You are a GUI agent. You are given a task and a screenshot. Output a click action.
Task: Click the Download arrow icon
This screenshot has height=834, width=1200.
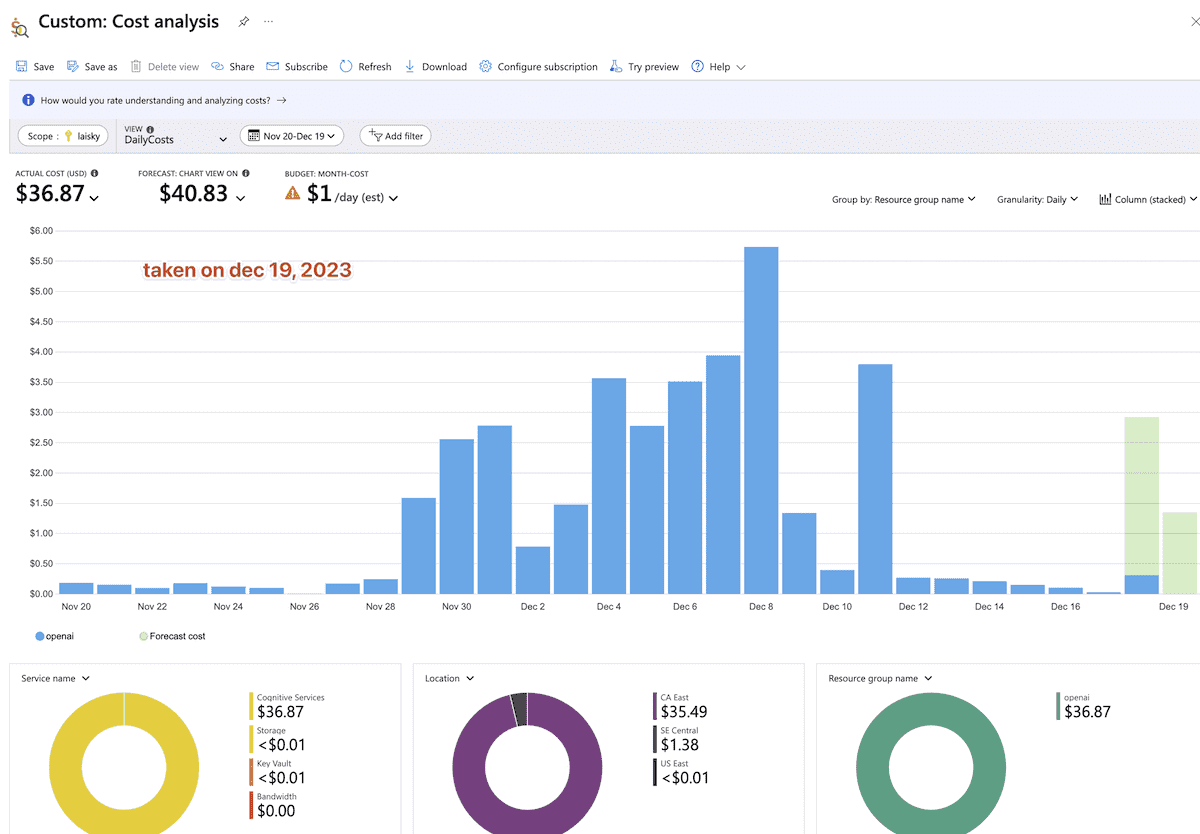click(410, 67)
